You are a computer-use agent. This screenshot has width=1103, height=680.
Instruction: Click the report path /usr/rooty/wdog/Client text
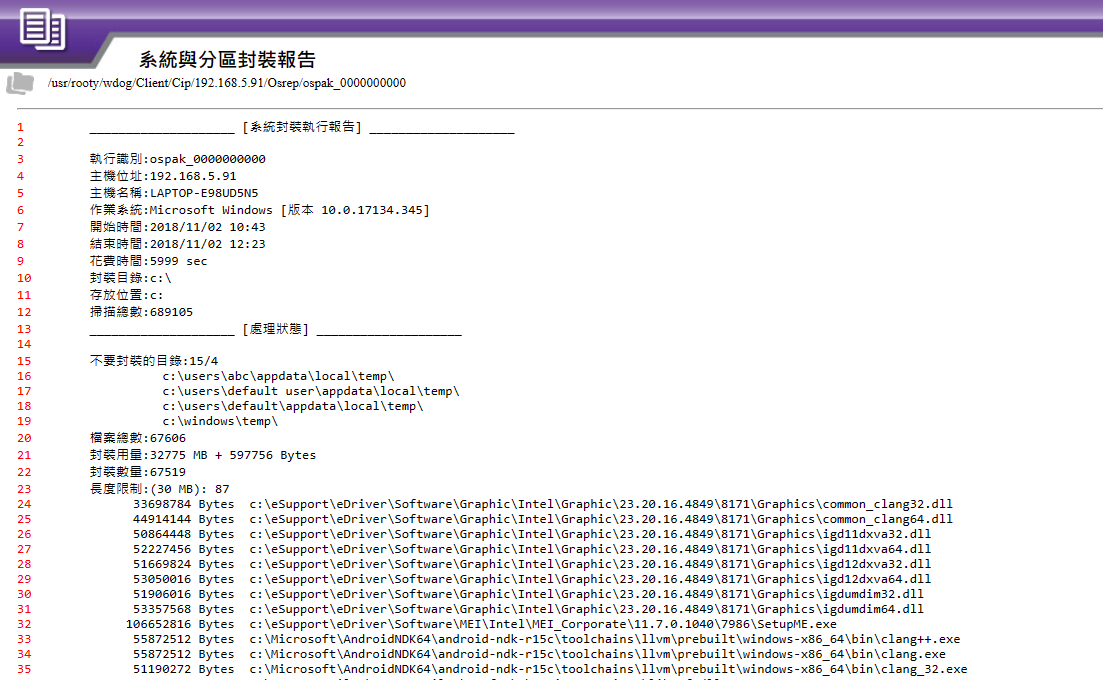coord(226,83)
